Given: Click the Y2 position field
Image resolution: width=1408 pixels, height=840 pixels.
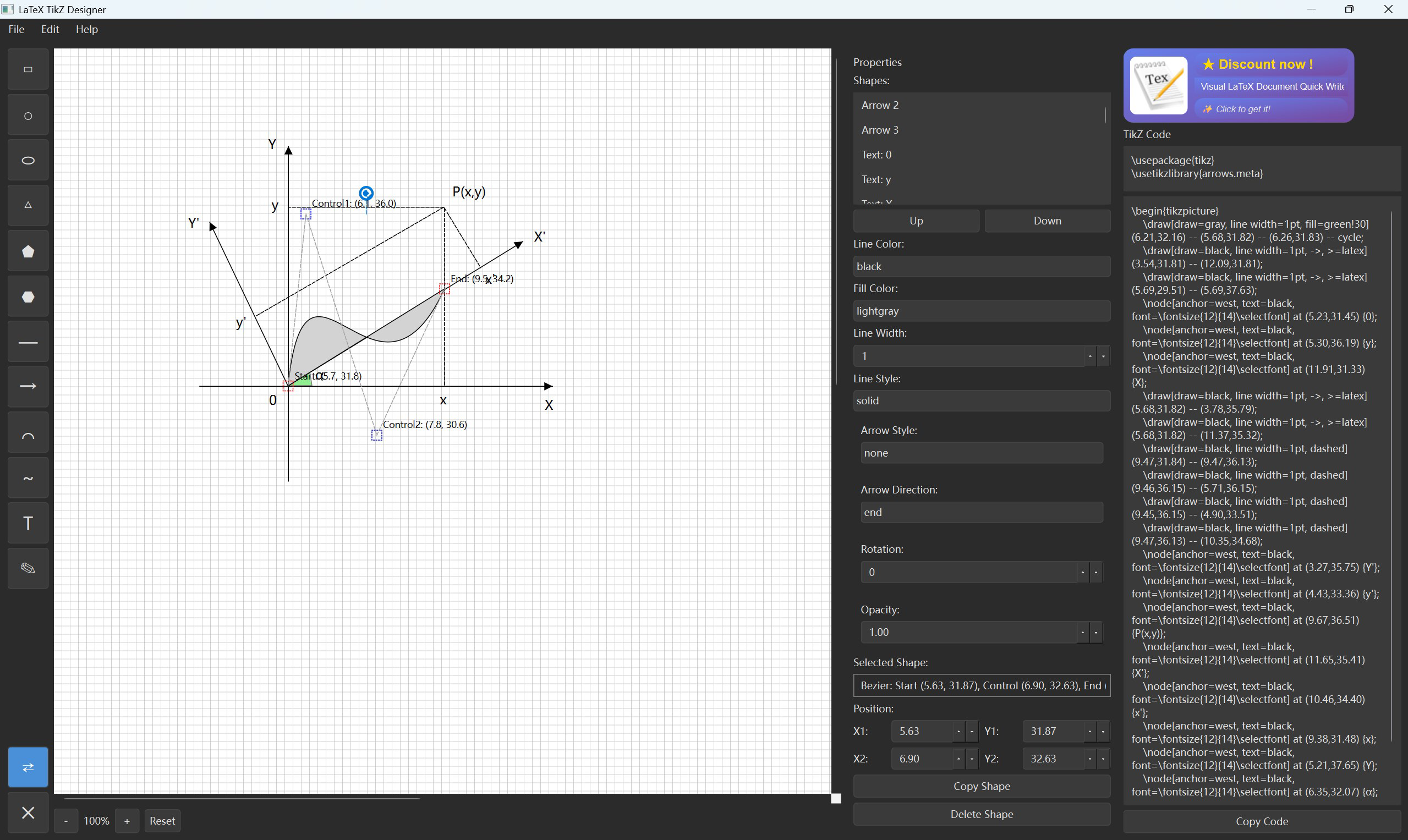Looking at the screenshot, I should (x=1053, y=759).
